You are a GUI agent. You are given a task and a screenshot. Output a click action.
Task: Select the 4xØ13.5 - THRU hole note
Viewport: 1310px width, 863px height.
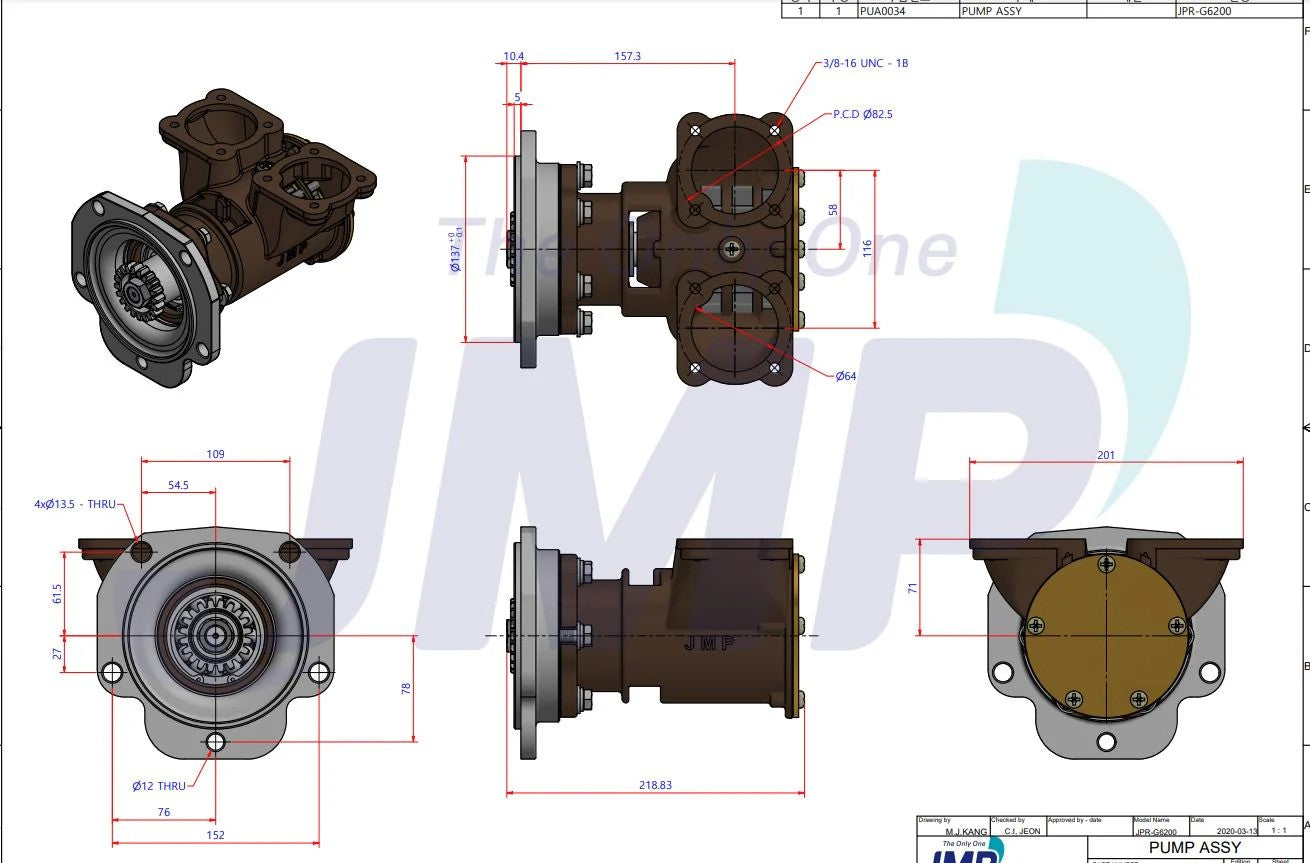pyautogui.click(x=75, y=505)
